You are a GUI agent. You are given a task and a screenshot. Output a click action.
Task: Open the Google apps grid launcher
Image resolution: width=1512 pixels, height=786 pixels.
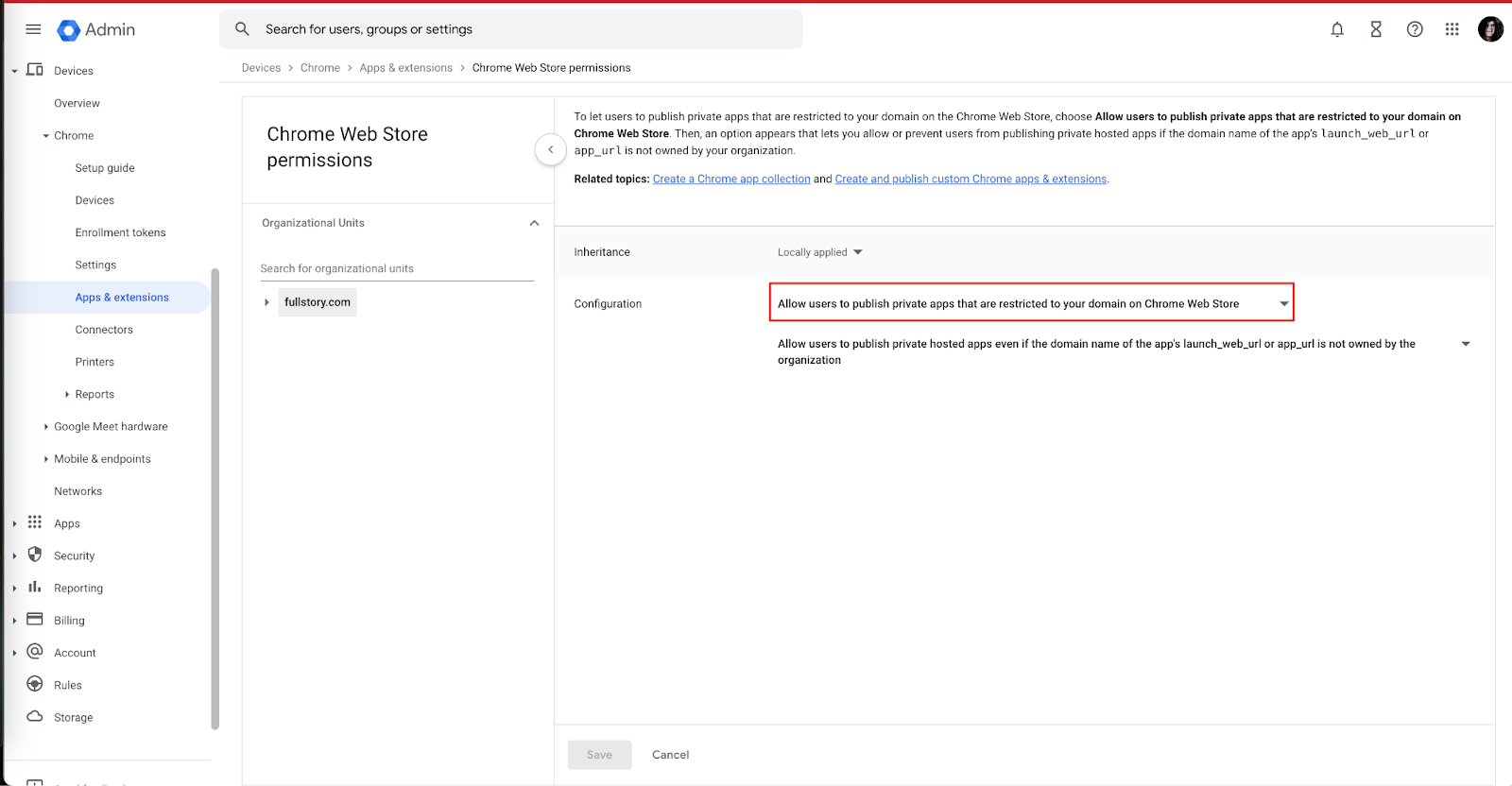coord(1452,29)
